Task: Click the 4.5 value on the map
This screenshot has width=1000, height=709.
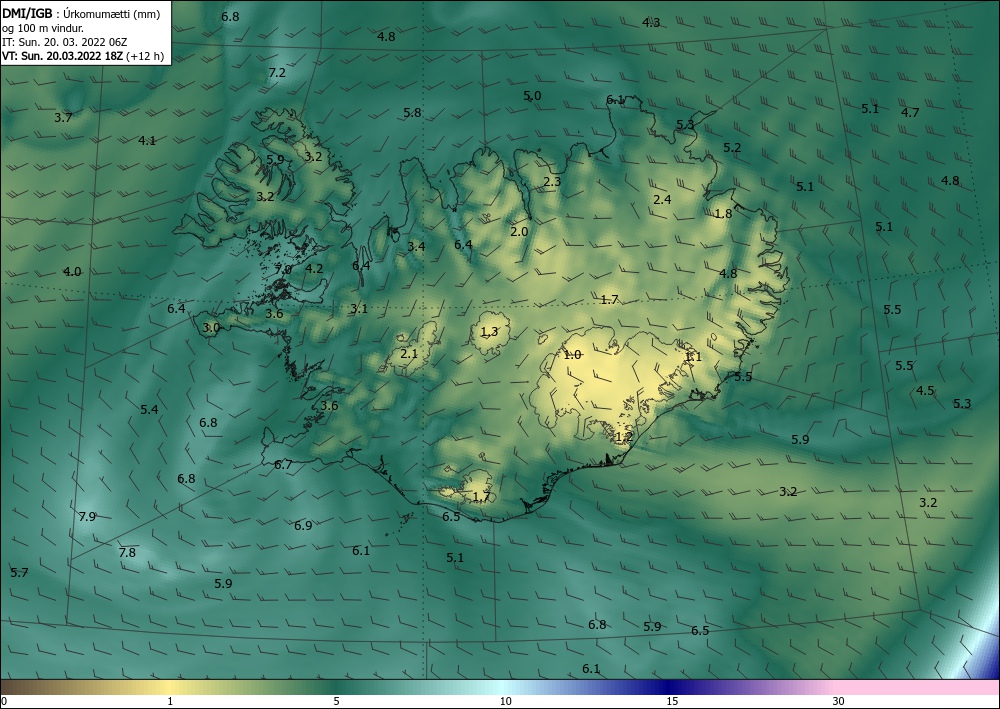Action: (x=925, y=391)
